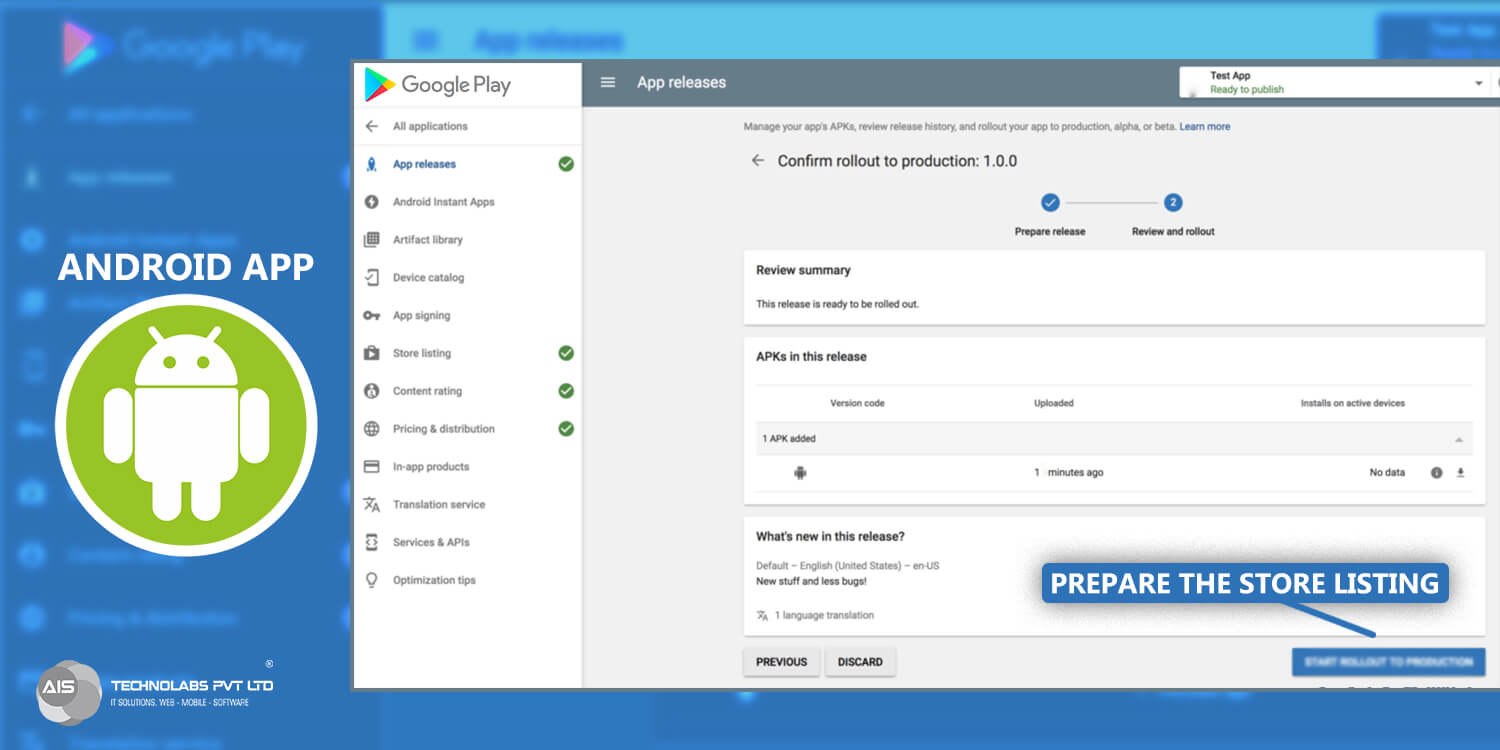Open Android Instant Apps section

click(x=444, y=202)
